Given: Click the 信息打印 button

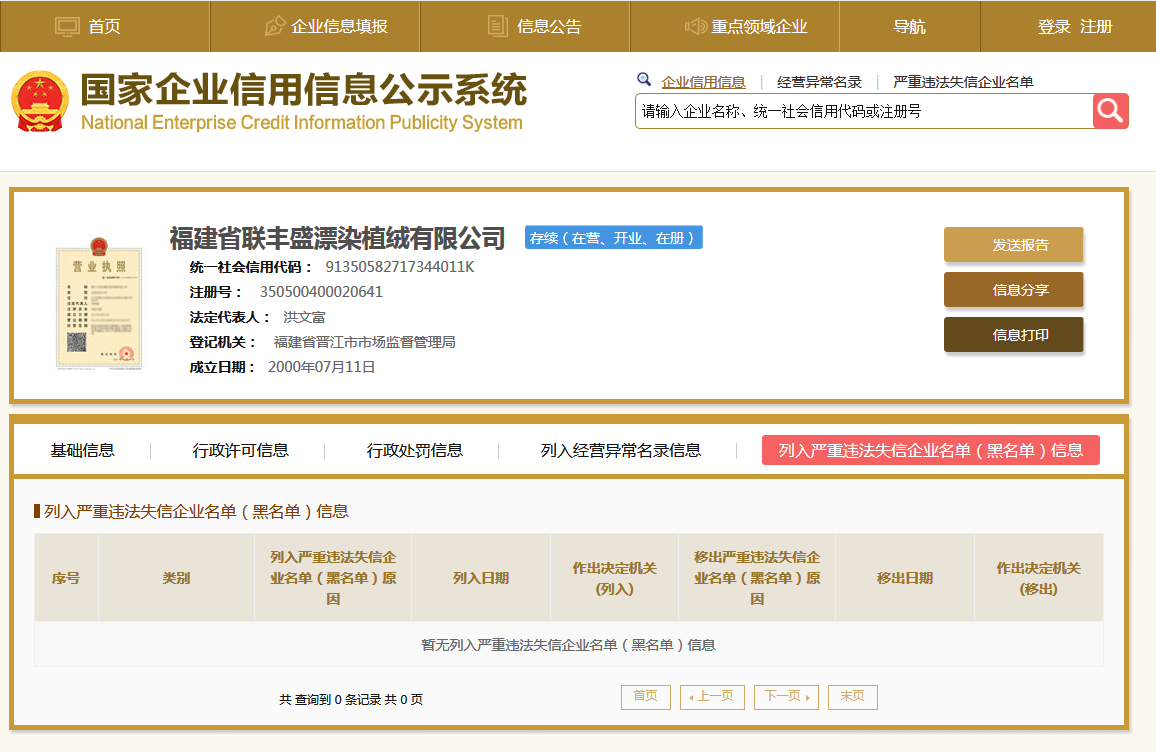Looking at the screenshot, I should click(x=1013, y=335).
